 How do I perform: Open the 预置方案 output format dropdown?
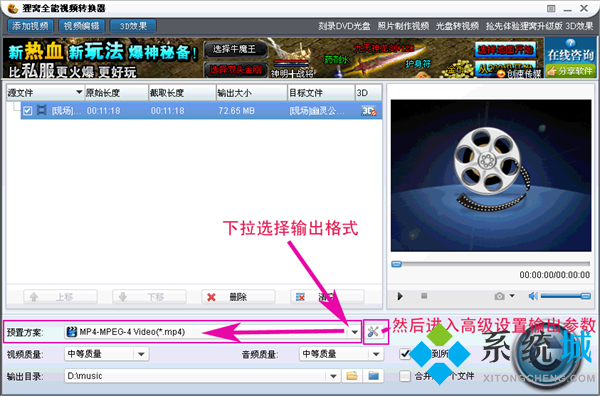coord(354,332)
